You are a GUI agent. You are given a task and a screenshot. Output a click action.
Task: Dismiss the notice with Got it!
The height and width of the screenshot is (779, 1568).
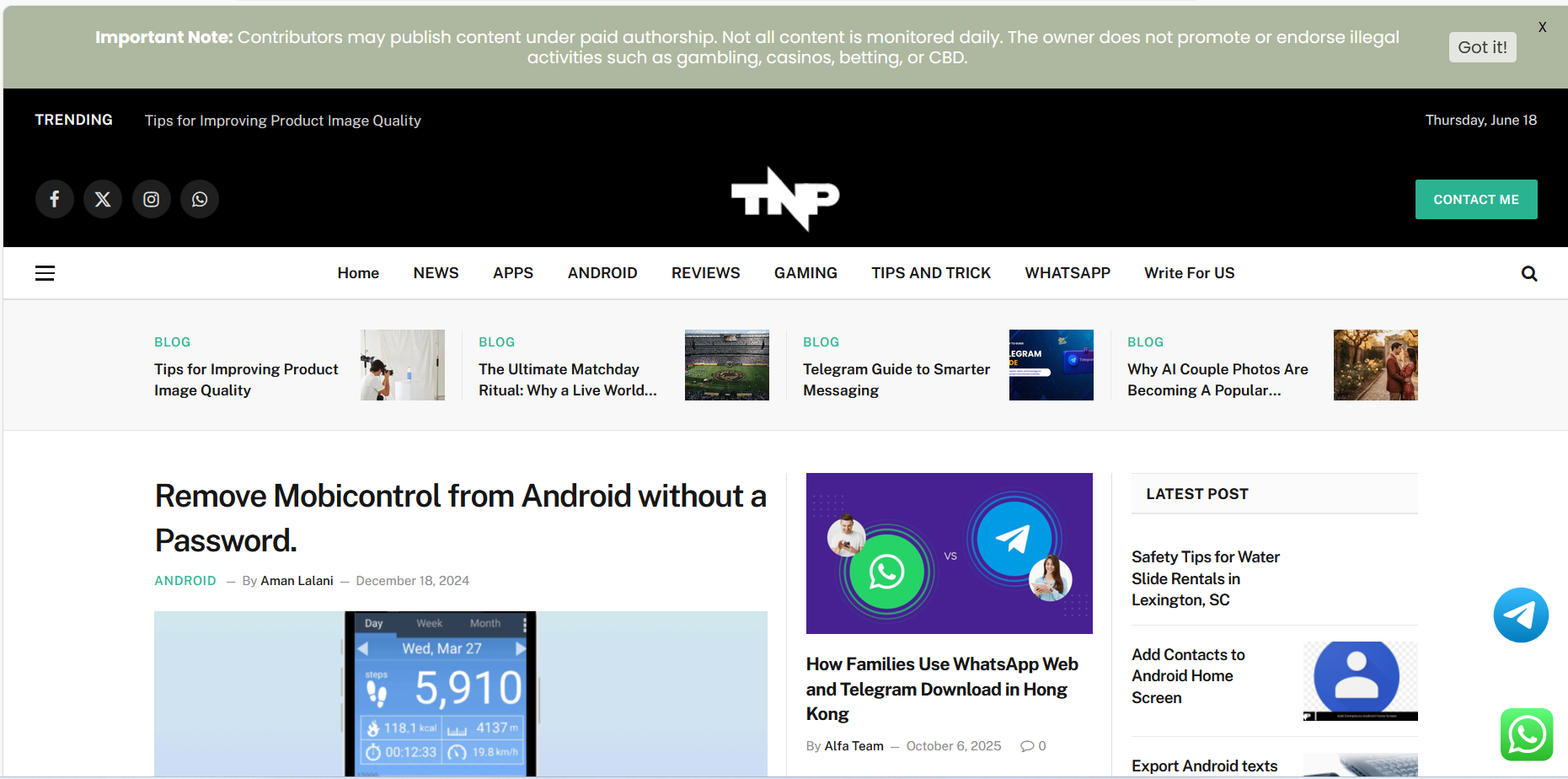1483,47
